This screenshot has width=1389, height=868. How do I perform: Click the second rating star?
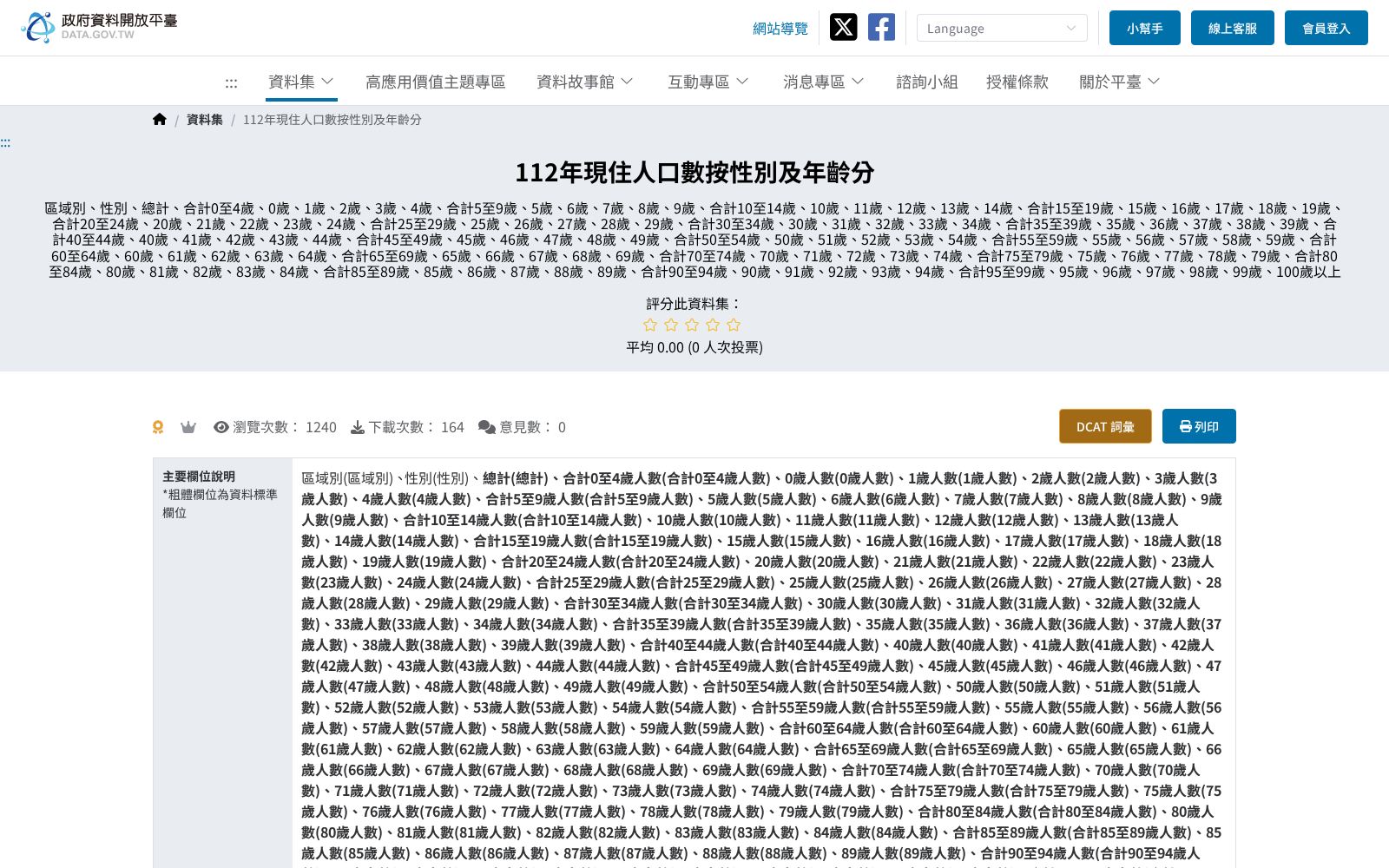click(x=671, y=325)
